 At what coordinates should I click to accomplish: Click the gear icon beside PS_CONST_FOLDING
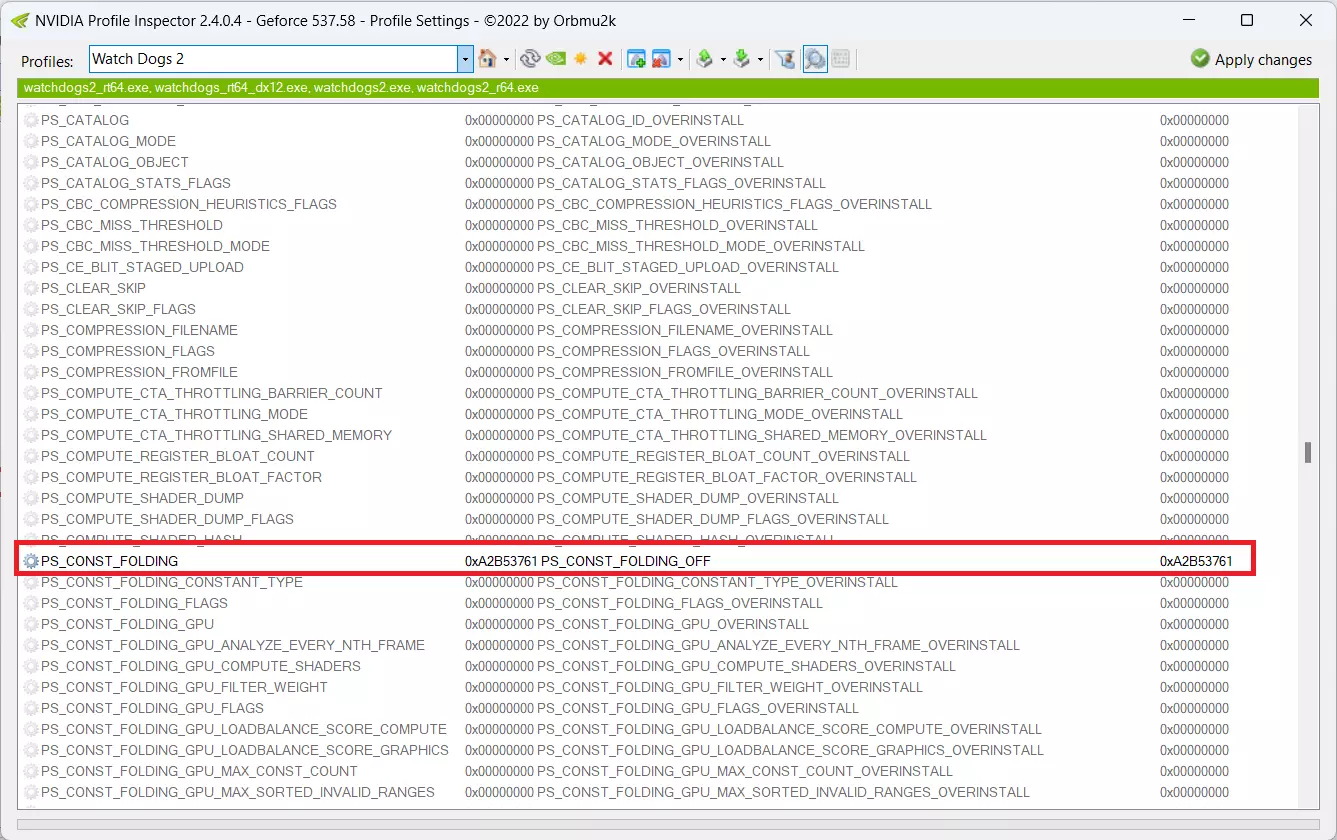[31, 561]
